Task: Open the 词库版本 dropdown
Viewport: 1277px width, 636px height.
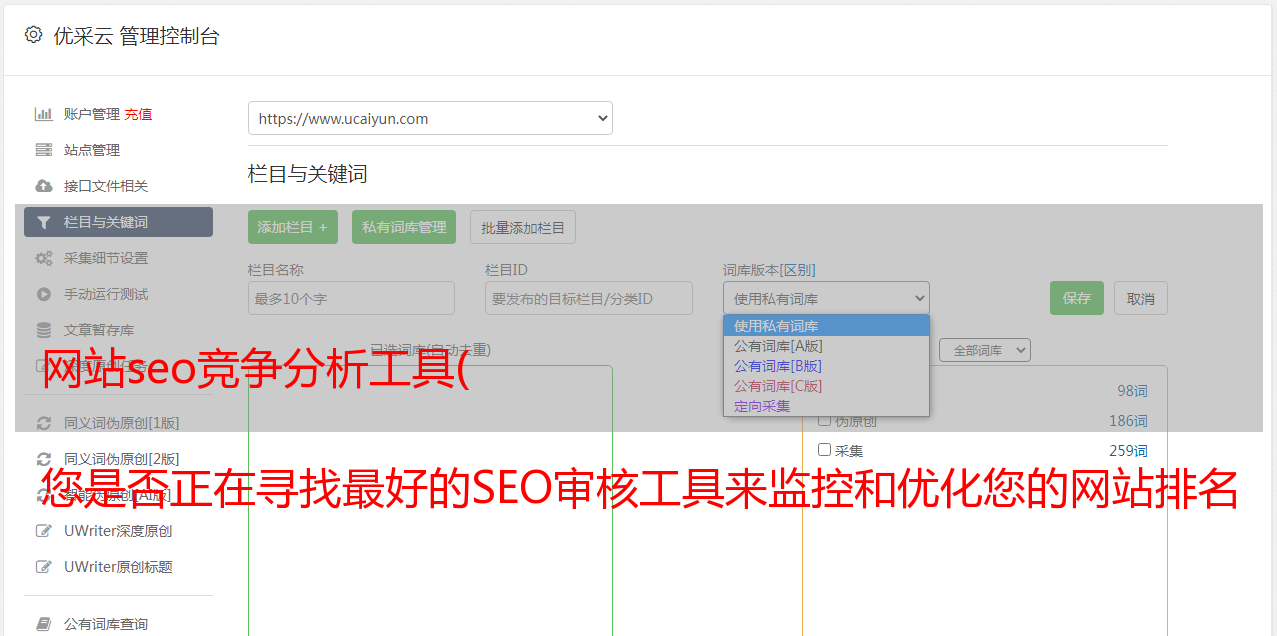Action: (x=826, y=298)
